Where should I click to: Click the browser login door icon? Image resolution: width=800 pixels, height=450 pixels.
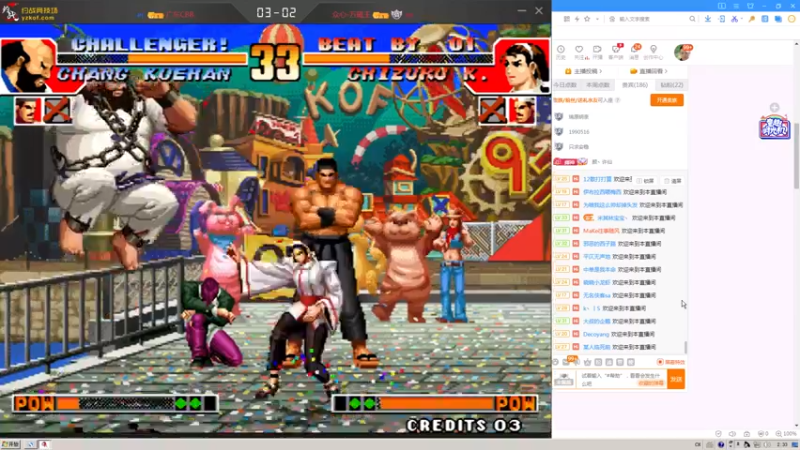721,19
